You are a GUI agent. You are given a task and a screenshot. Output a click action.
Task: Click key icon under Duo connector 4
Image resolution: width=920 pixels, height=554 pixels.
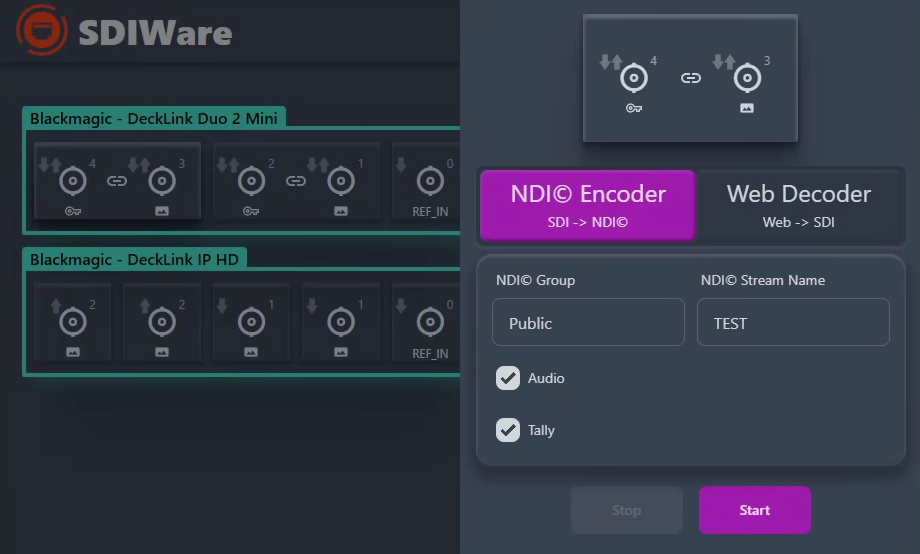click(73, 211)
